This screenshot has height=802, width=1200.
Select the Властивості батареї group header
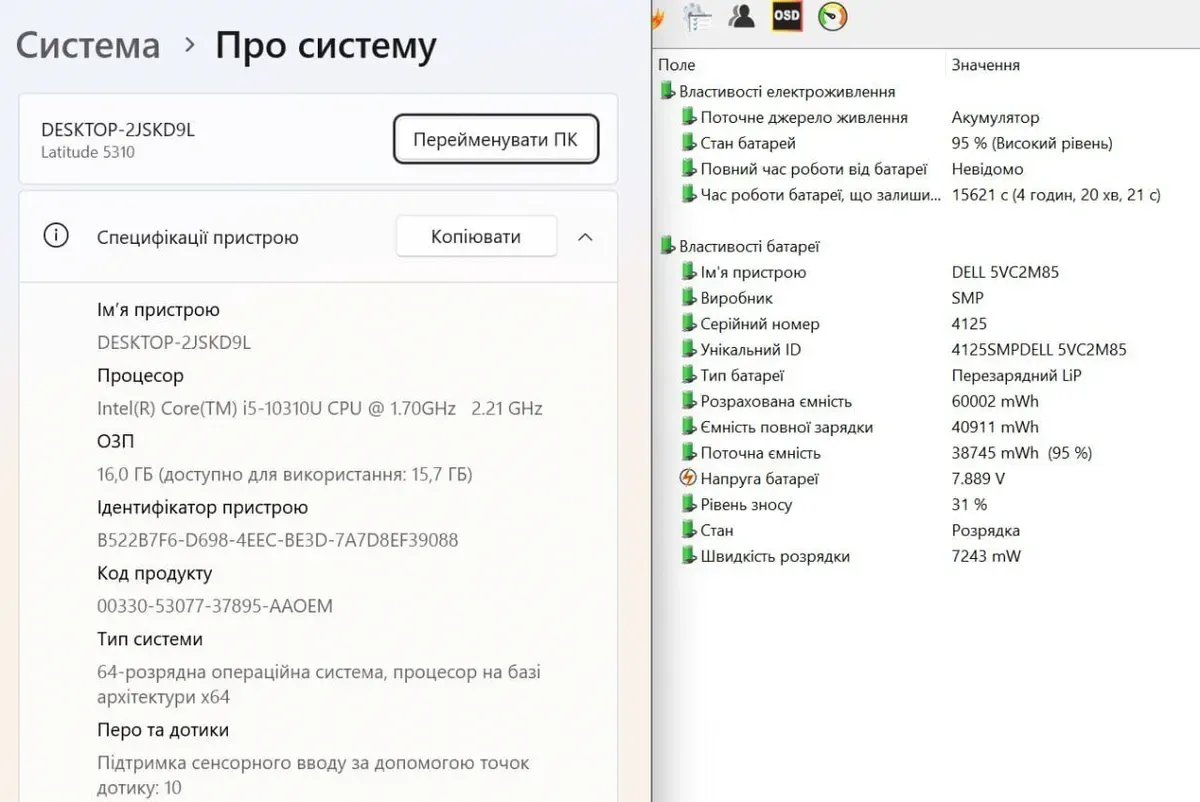pos(748,246)
